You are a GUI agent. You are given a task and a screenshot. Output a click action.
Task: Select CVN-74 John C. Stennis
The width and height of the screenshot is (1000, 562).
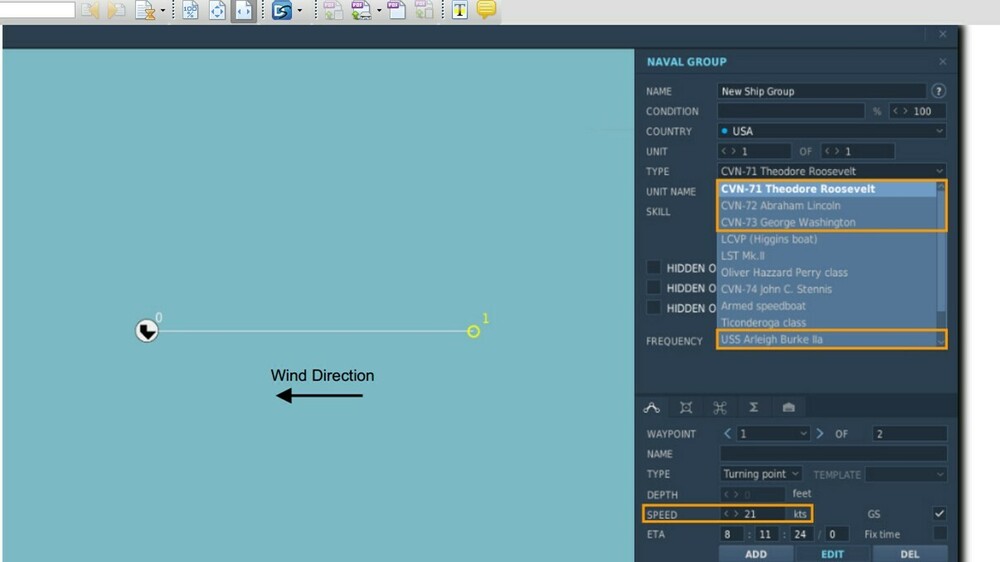(827, 289)
